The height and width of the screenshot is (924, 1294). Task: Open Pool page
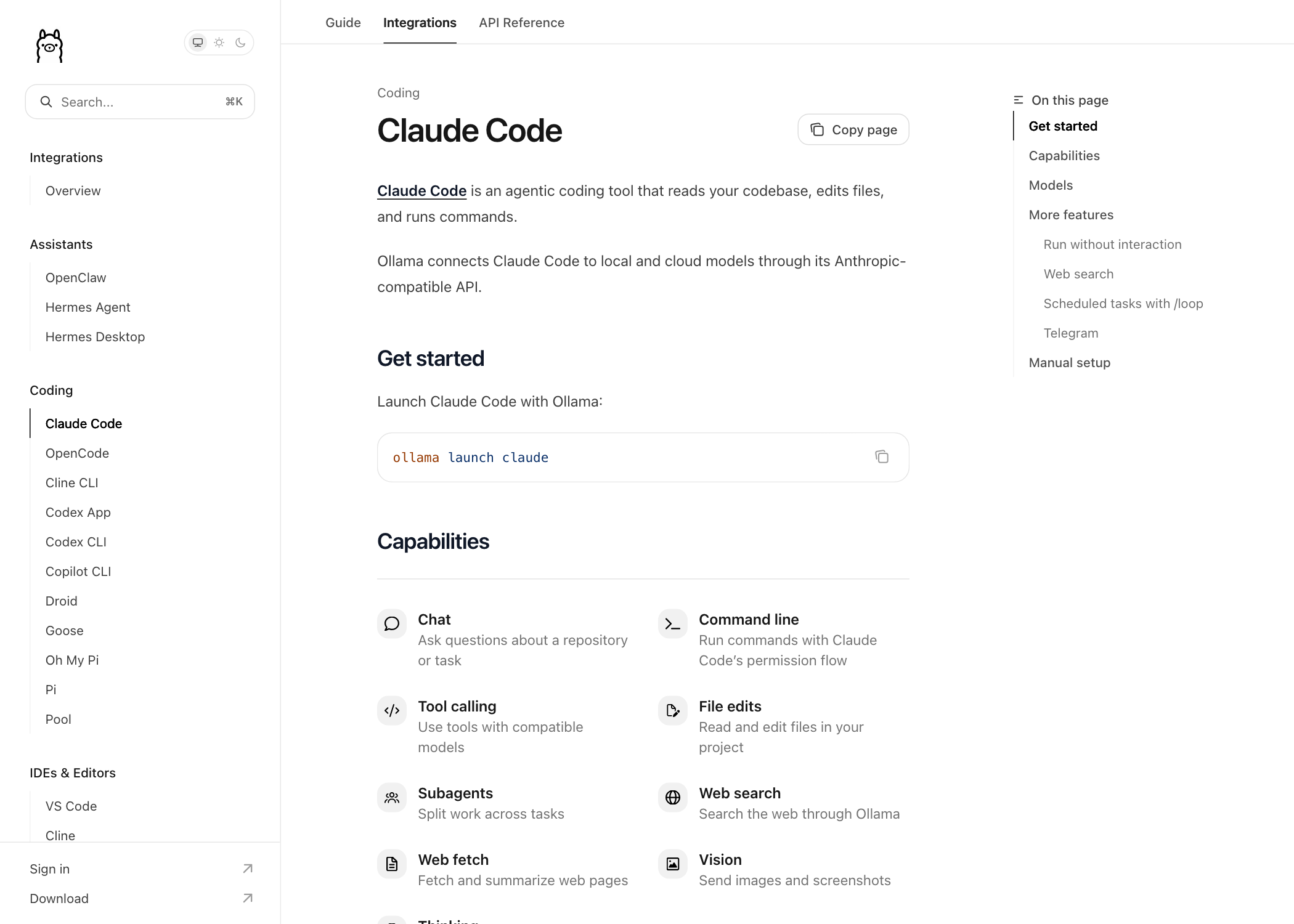pyautogui.click(x=59, y=719)
